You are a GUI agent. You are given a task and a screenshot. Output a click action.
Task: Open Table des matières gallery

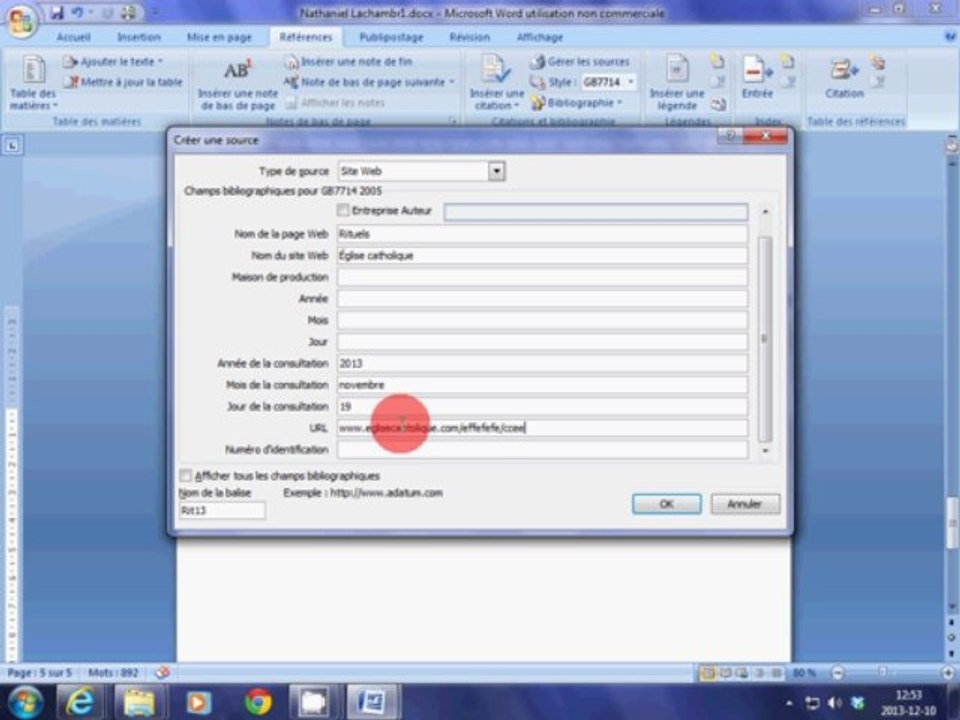click(33, 83)
